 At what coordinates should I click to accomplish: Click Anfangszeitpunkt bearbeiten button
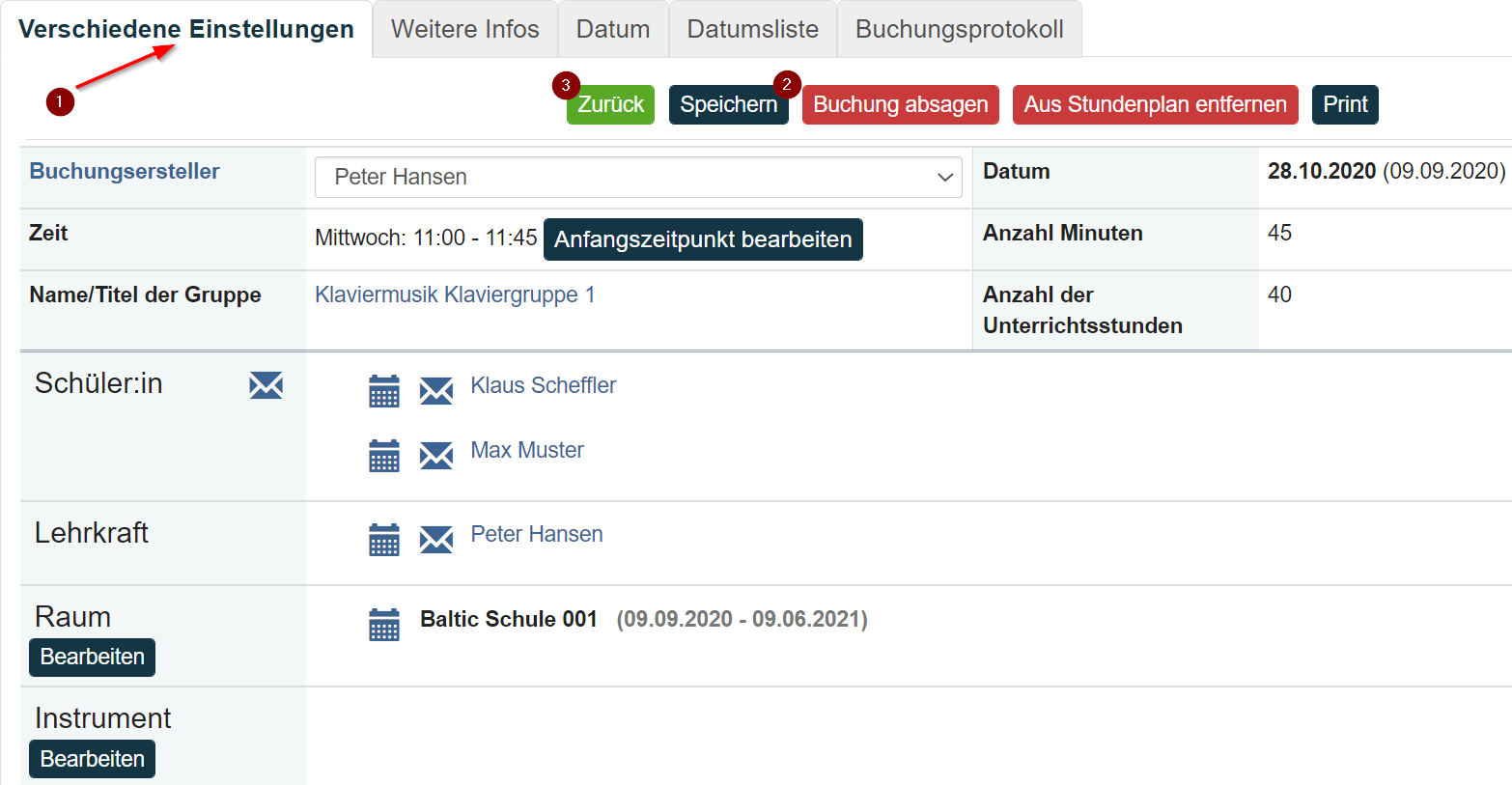tap(703, 239)
